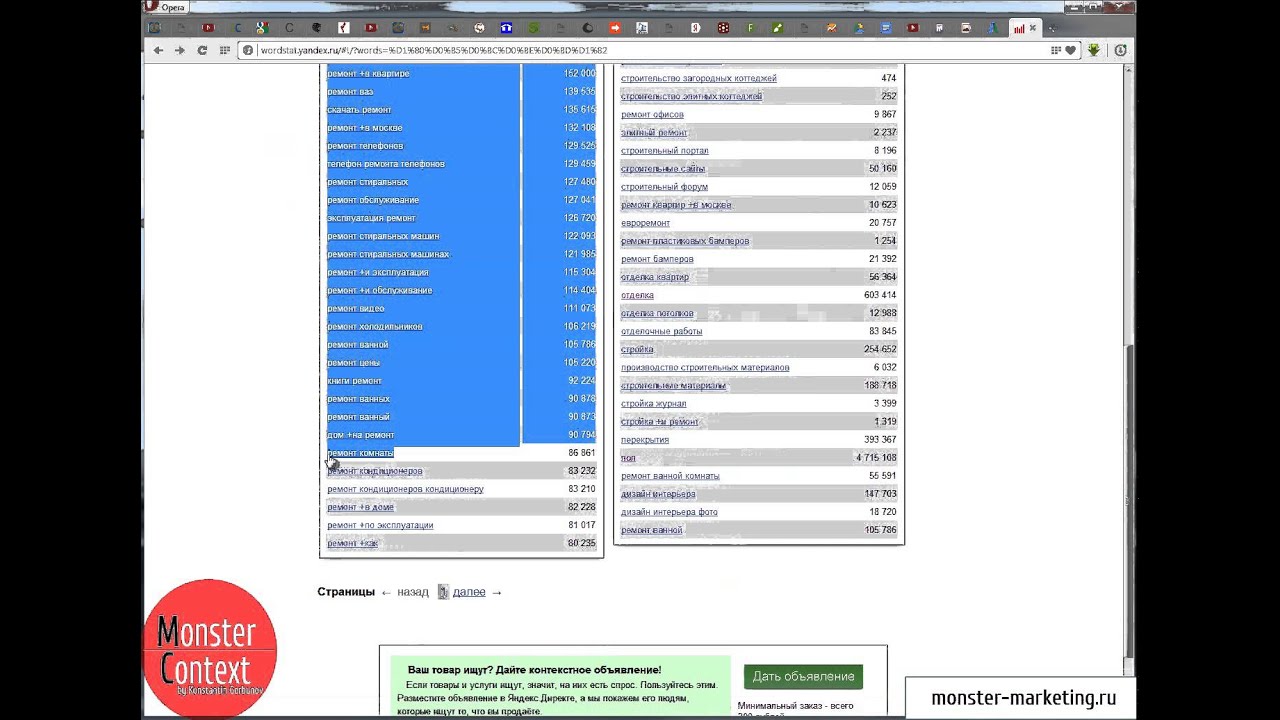Open the 'отделка квартир' link
This screenshot has height=720, width=1280.
point(655,276)
